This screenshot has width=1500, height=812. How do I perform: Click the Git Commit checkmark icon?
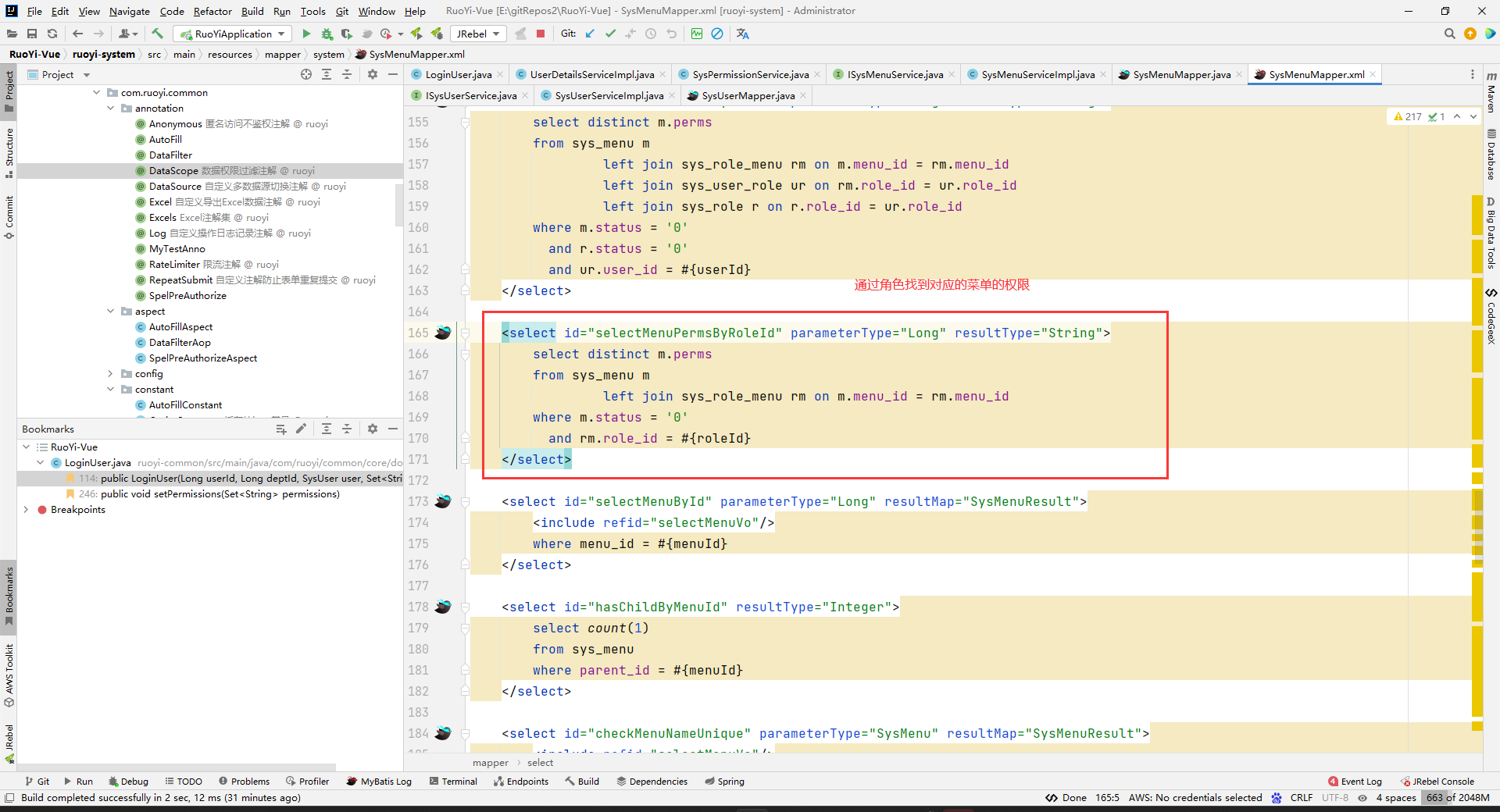coord(610,34)
